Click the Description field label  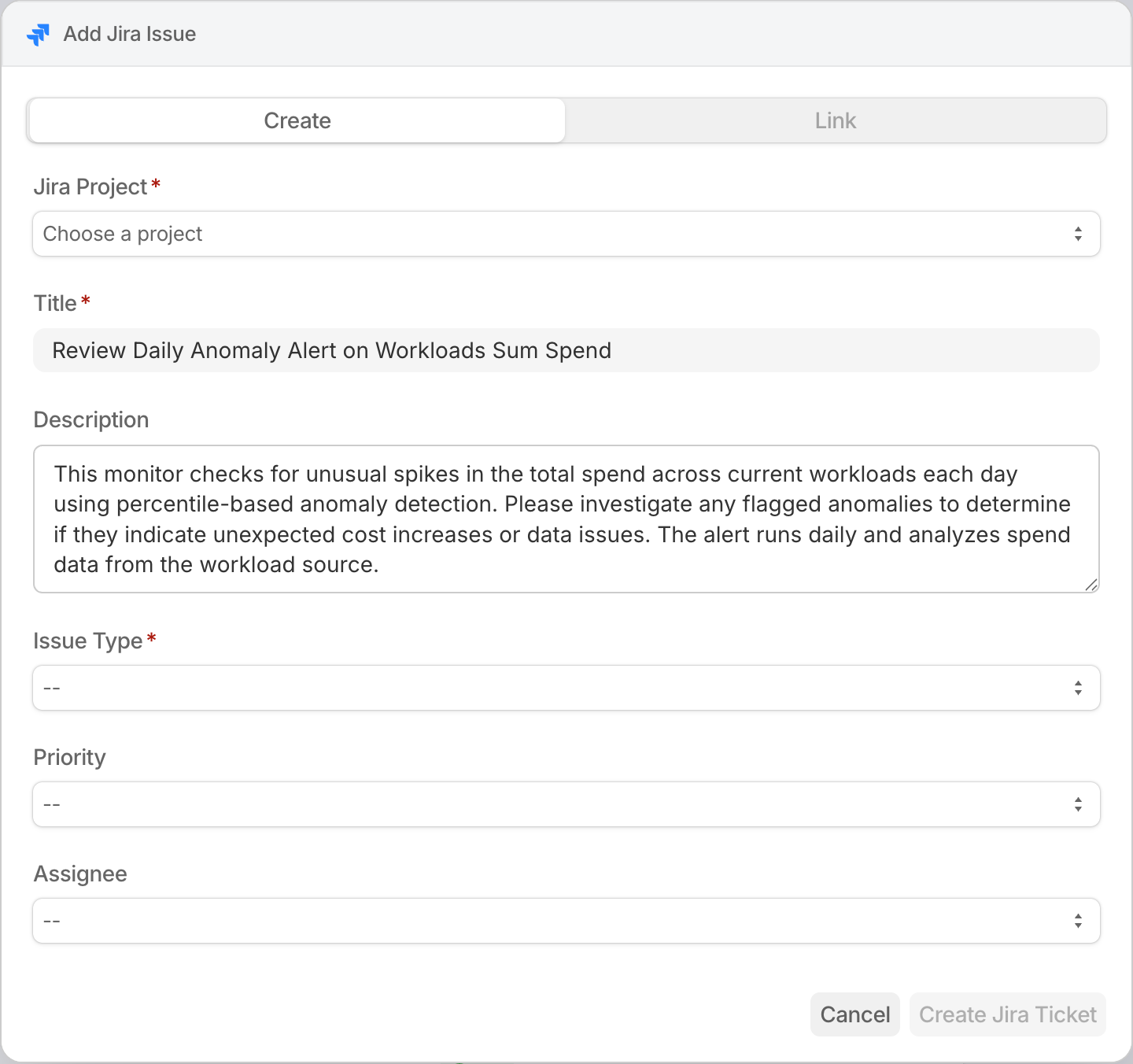click(x=91, y=419)
